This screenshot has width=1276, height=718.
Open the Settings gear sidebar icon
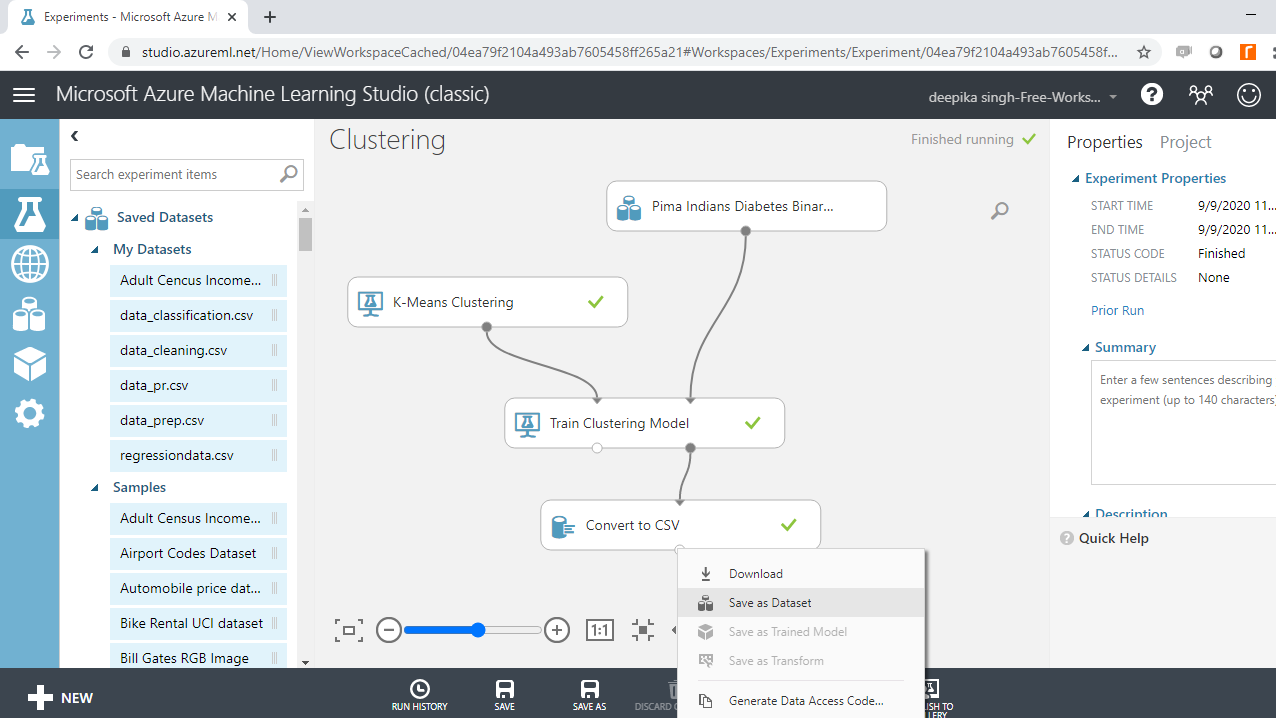pos(29,412)
